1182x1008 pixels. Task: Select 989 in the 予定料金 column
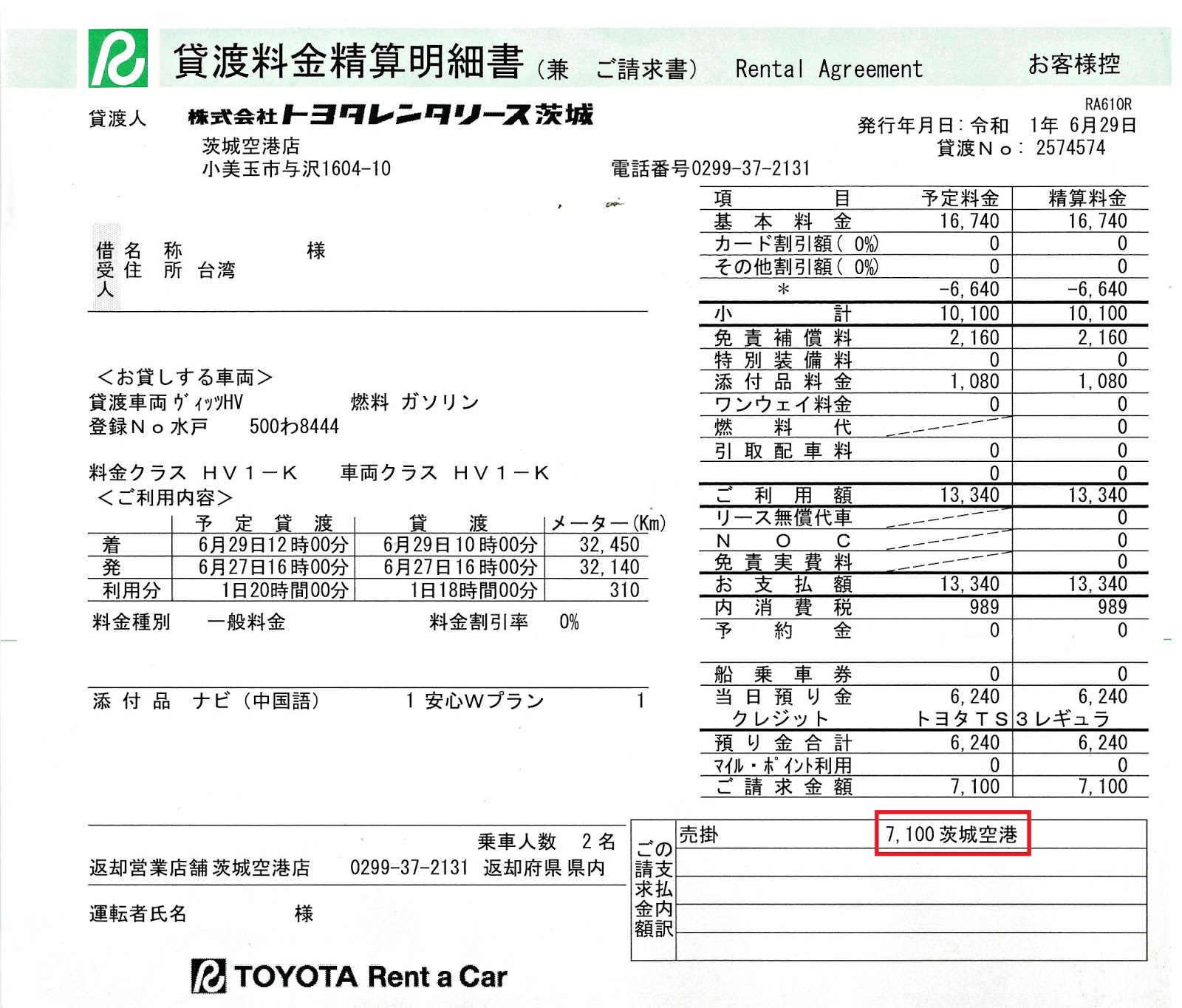[x=984, y=607]
